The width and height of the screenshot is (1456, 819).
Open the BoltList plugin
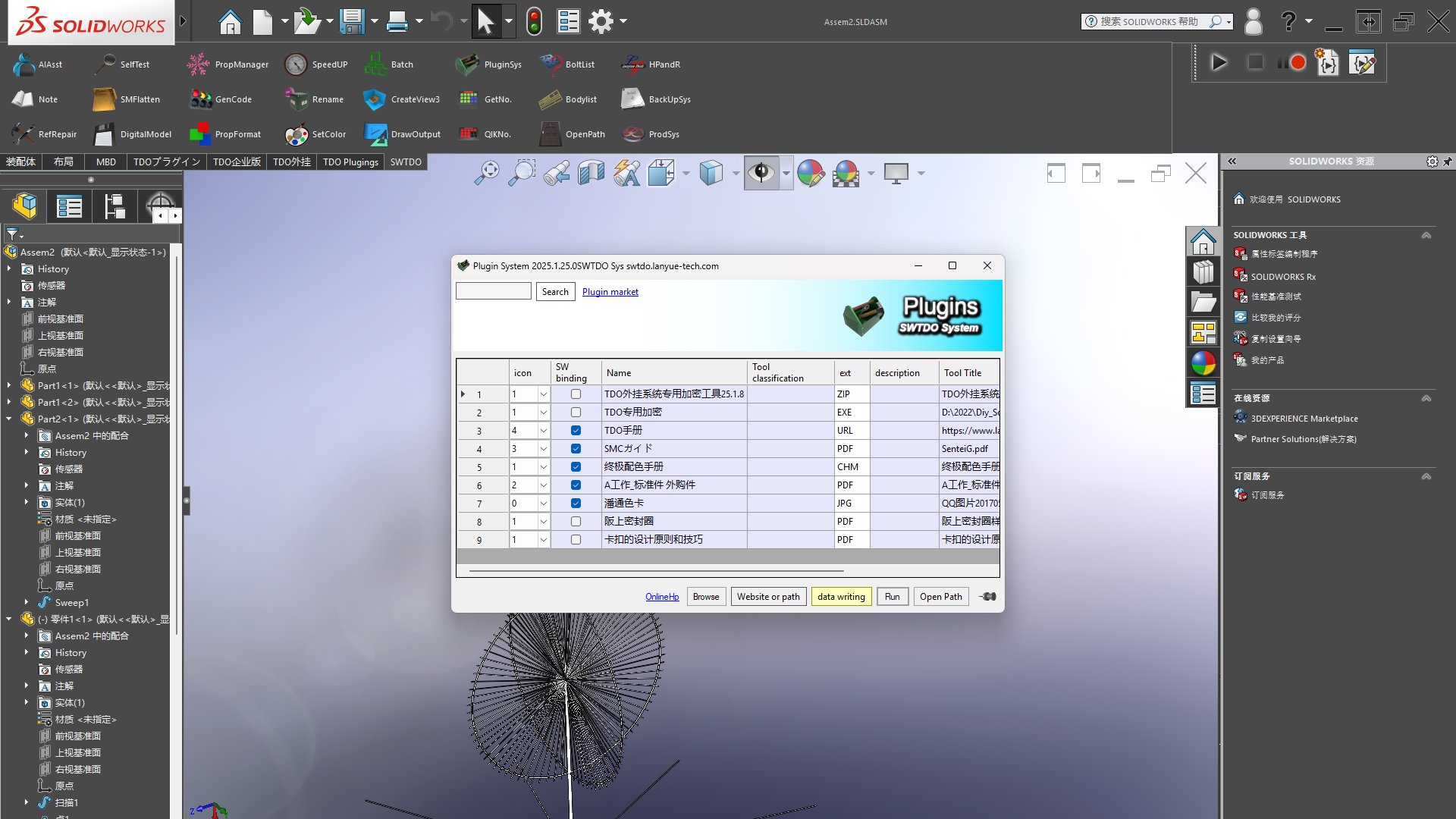tap(550, 64)
